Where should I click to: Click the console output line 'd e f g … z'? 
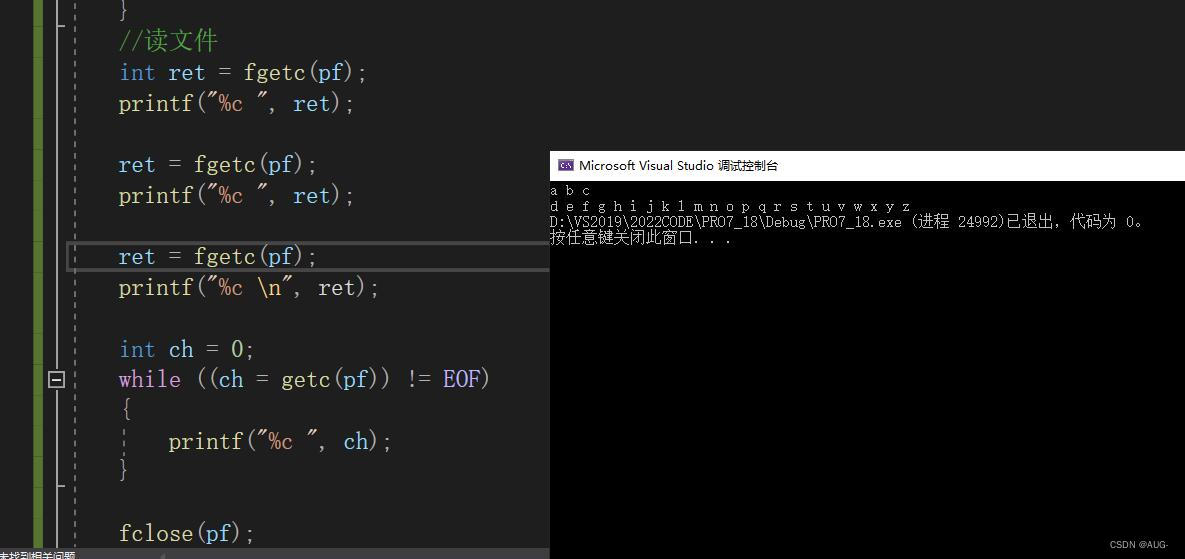click(x=730, y=206)
